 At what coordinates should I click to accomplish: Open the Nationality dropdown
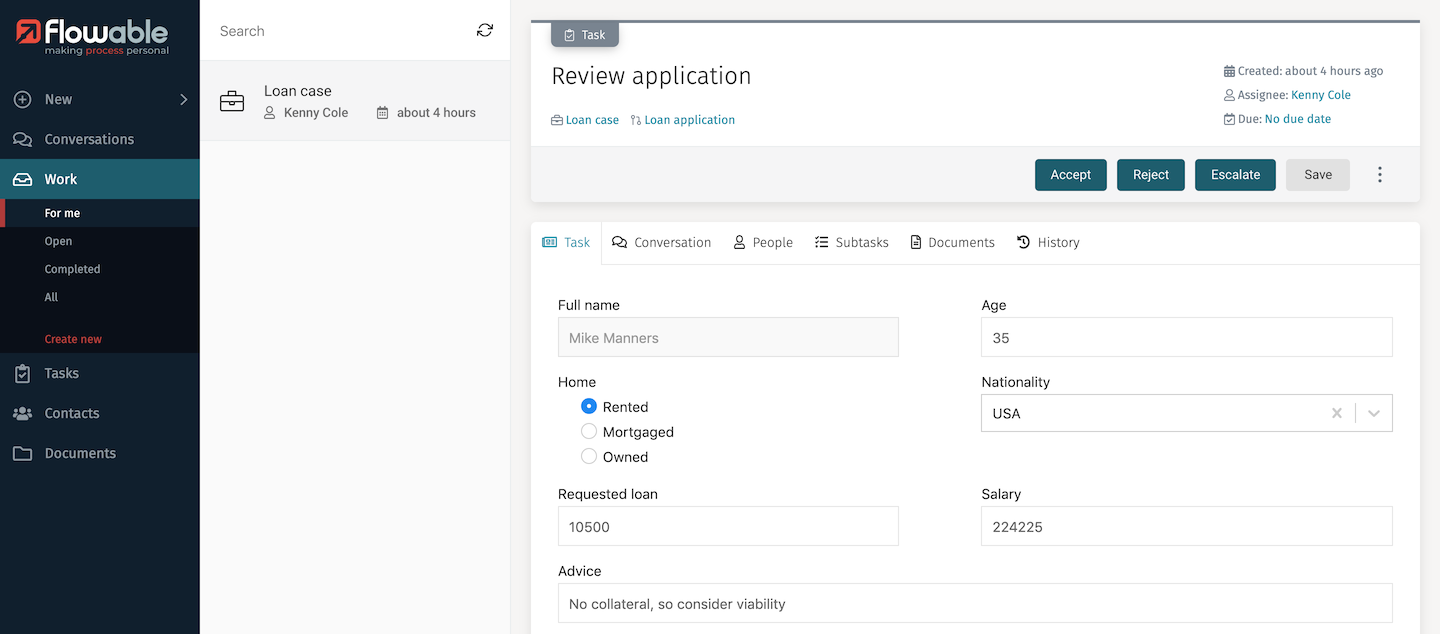click(x=1374, y=412)
